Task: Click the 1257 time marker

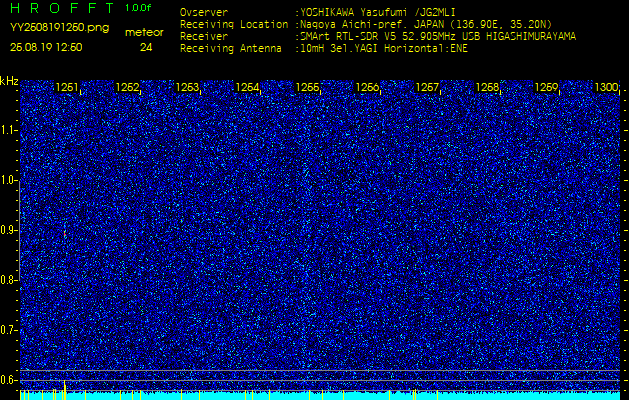Action: (x=427, y=87)
